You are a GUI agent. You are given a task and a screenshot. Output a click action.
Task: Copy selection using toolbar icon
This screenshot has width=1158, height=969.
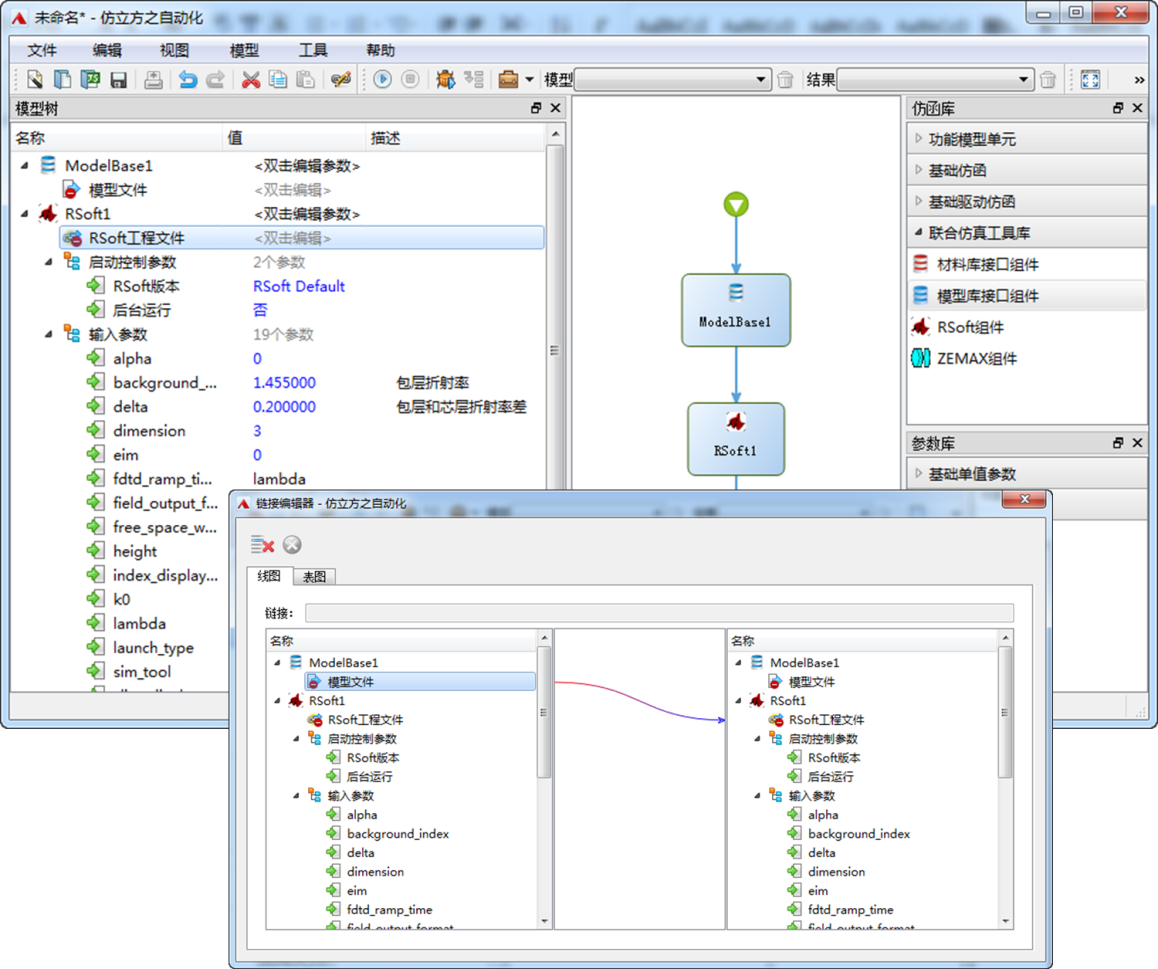[278, 79]
